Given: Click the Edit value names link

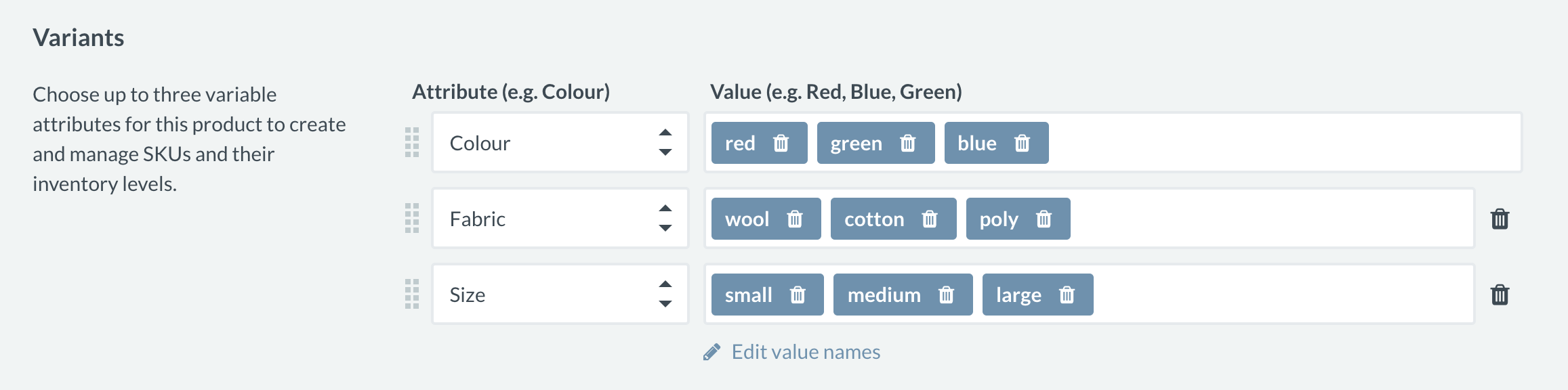Looking at the screenshot, I should click(x=806, y=352).
